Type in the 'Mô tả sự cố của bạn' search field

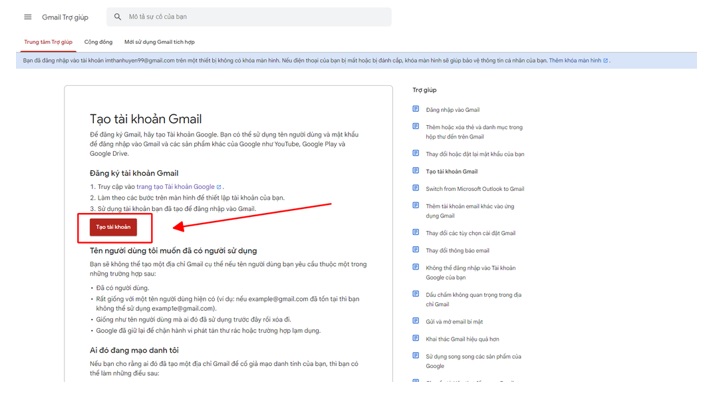(250, 17)
